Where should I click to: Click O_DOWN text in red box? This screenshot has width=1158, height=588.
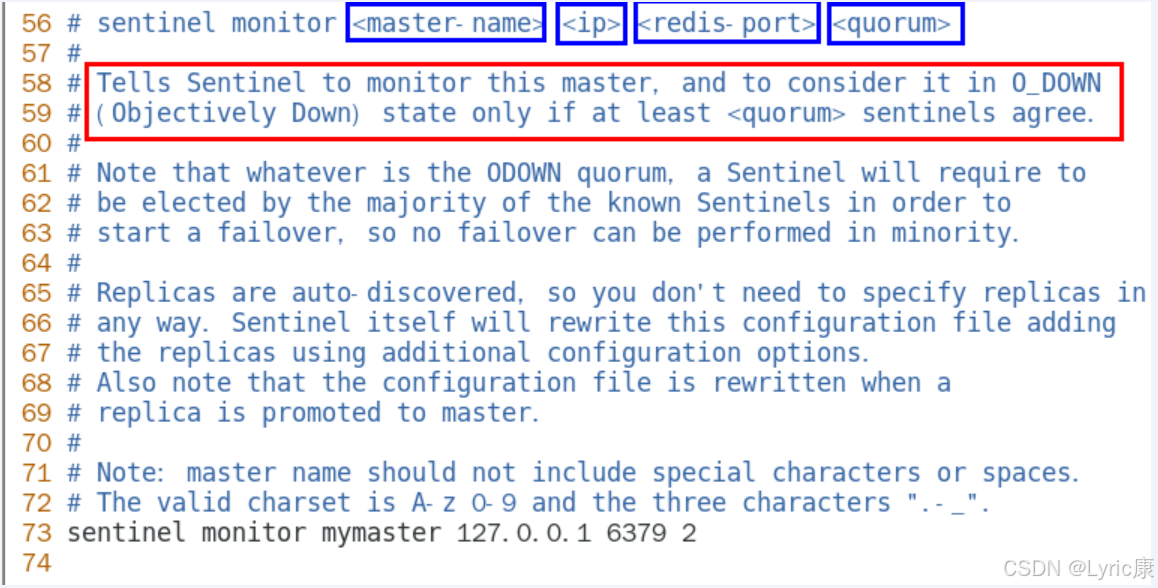point(1056,83)
